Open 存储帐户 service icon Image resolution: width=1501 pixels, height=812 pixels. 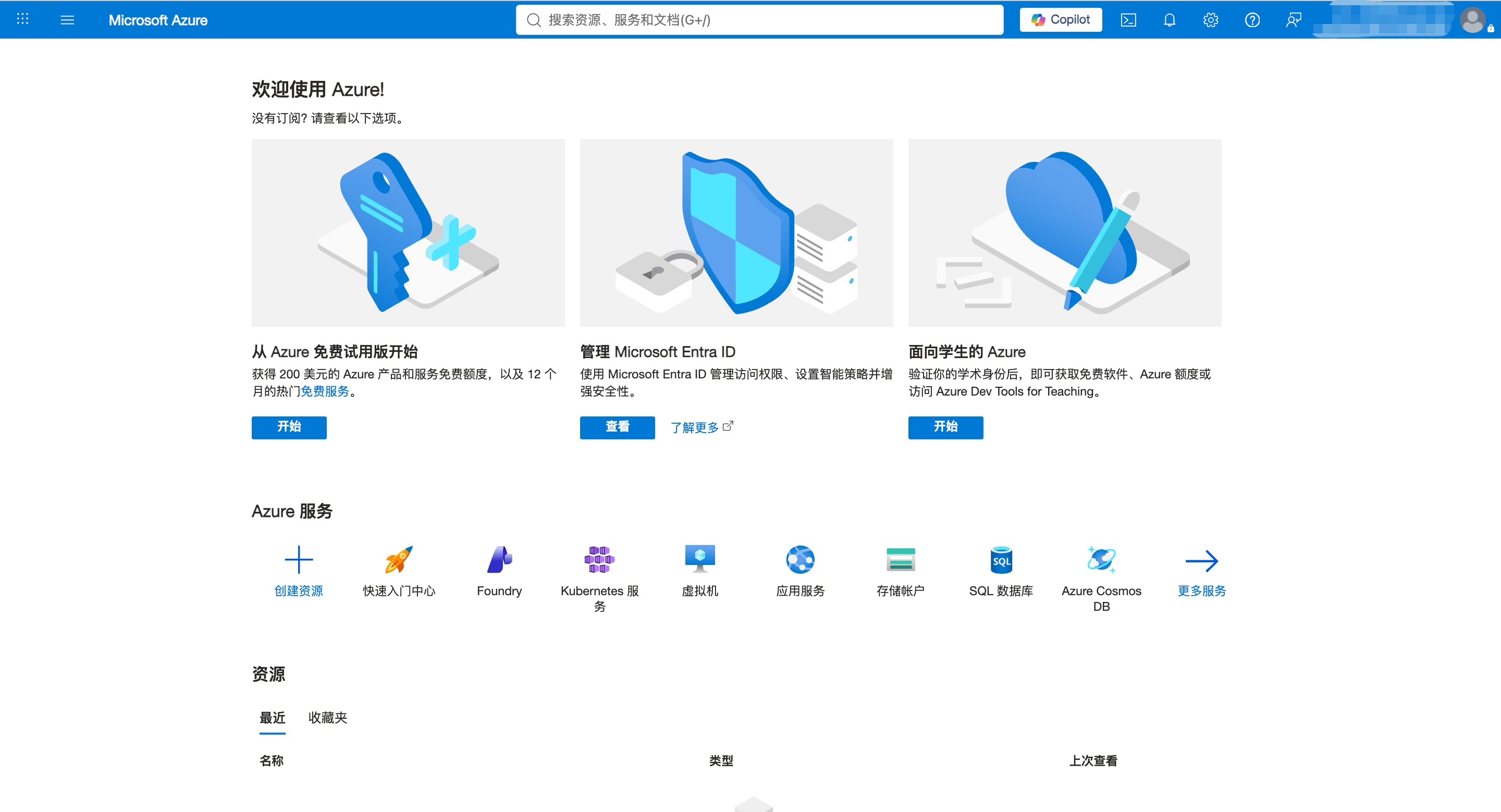[x=900, y=559]
